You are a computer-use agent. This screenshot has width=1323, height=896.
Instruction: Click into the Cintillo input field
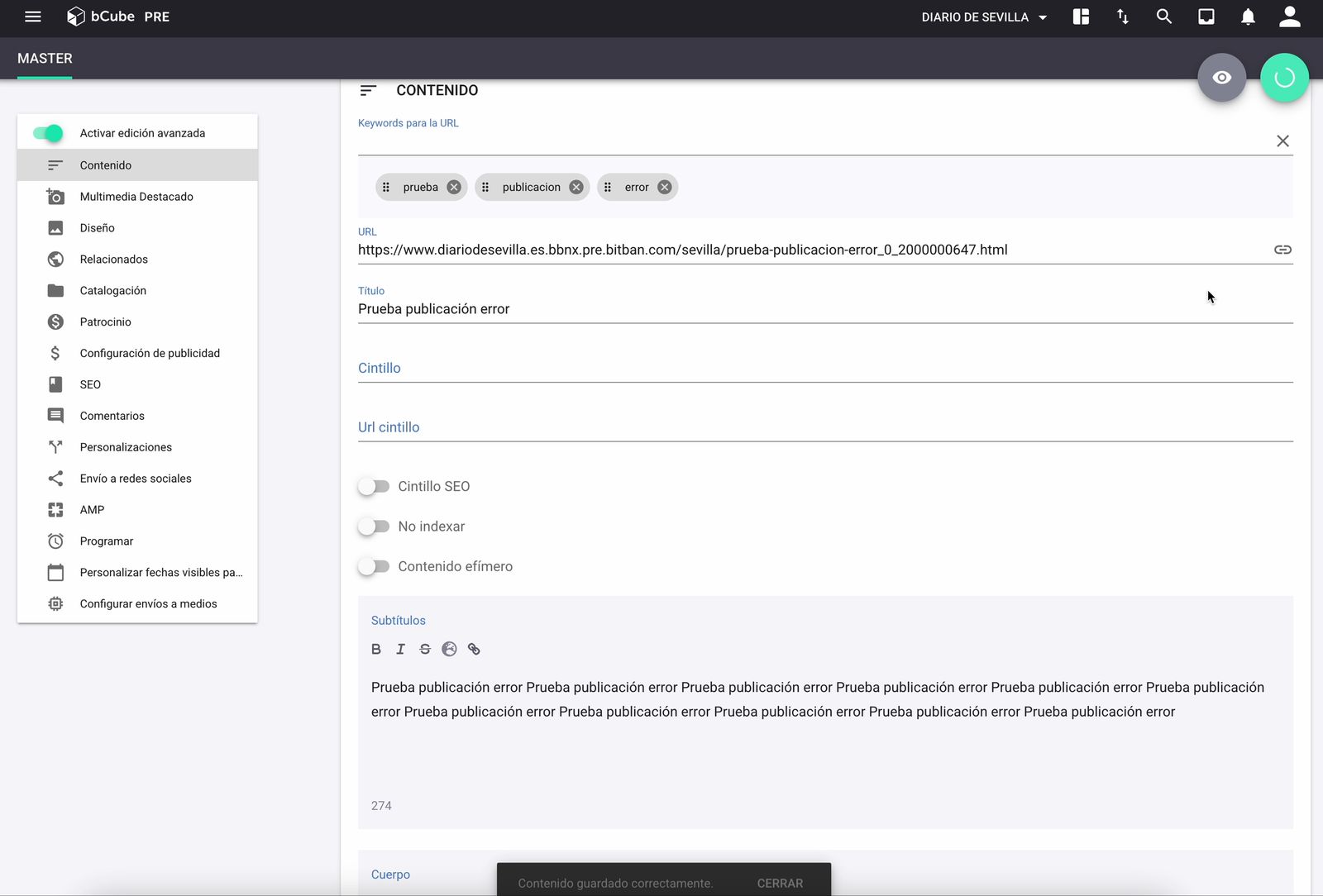[x=824, y=369]
